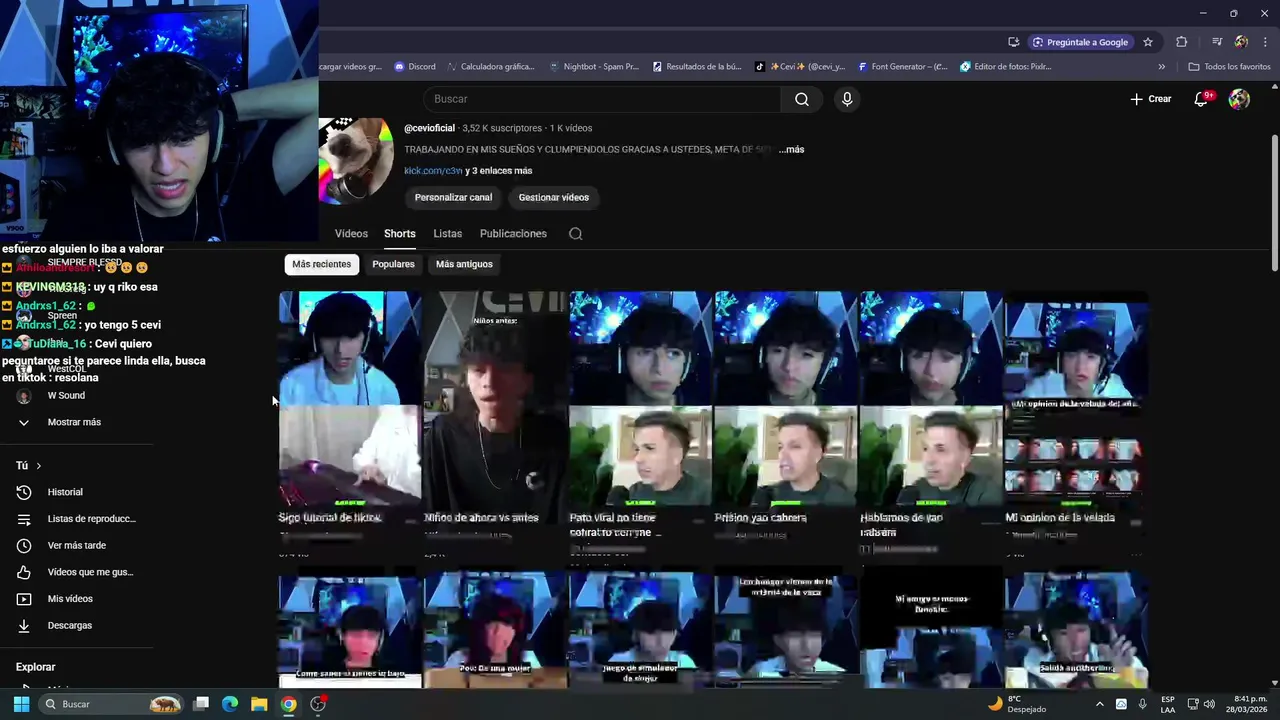1280x720 pixels.
Task: Open Videos que me gustan
Action: coord(90,572)
